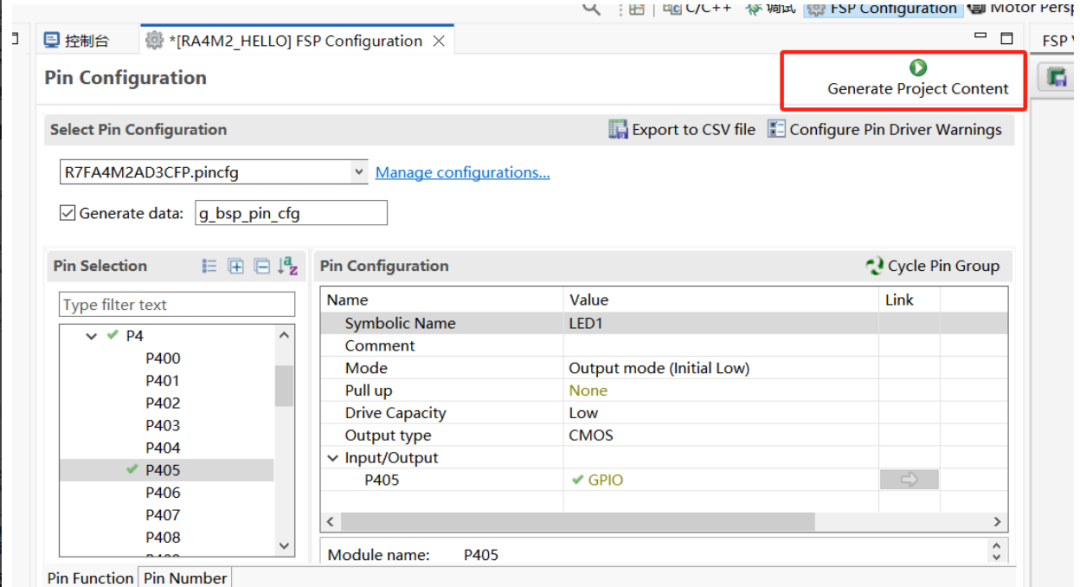Expand all pins in Pin Selection
Viewport: 1080px width, 587px height.
tap(236, 266)
